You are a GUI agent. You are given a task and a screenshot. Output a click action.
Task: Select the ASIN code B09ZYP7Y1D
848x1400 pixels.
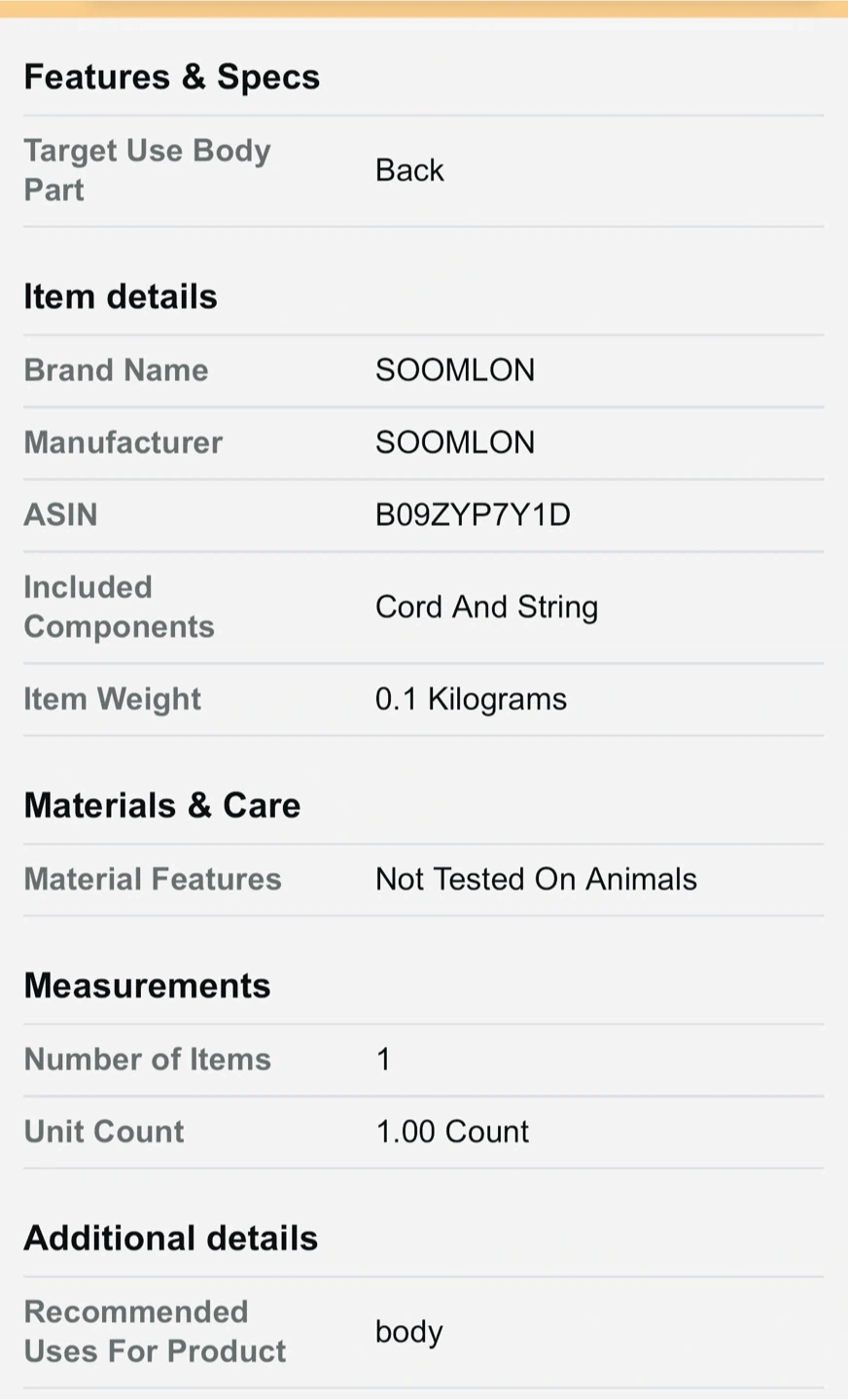point(473,514)
